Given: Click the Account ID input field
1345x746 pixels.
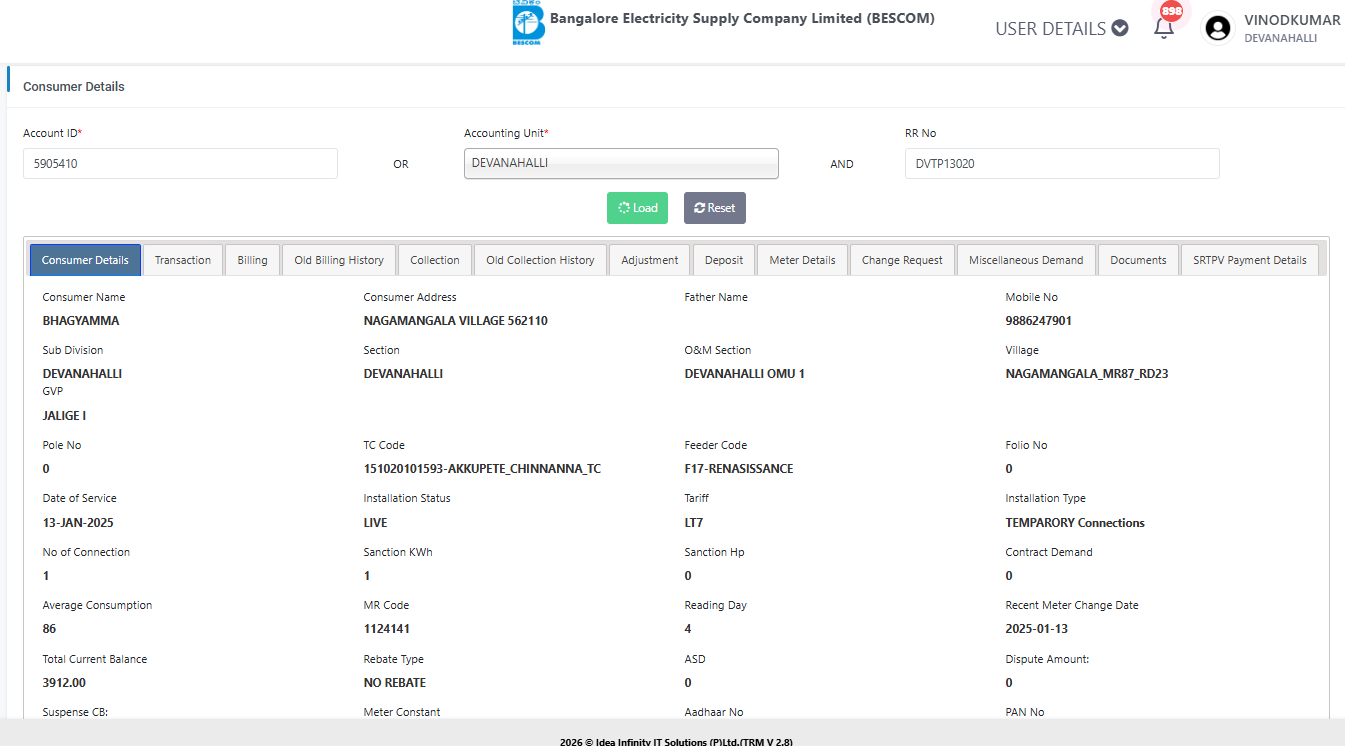Looking at the screenshot, I should tap(180, 163).
